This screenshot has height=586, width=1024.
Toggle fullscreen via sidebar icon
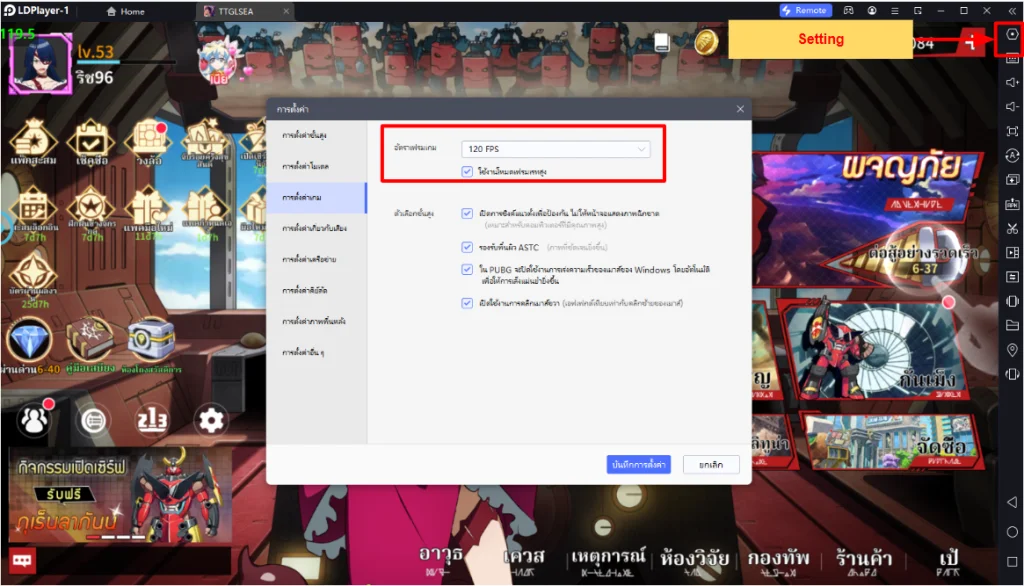(1012, 131)
